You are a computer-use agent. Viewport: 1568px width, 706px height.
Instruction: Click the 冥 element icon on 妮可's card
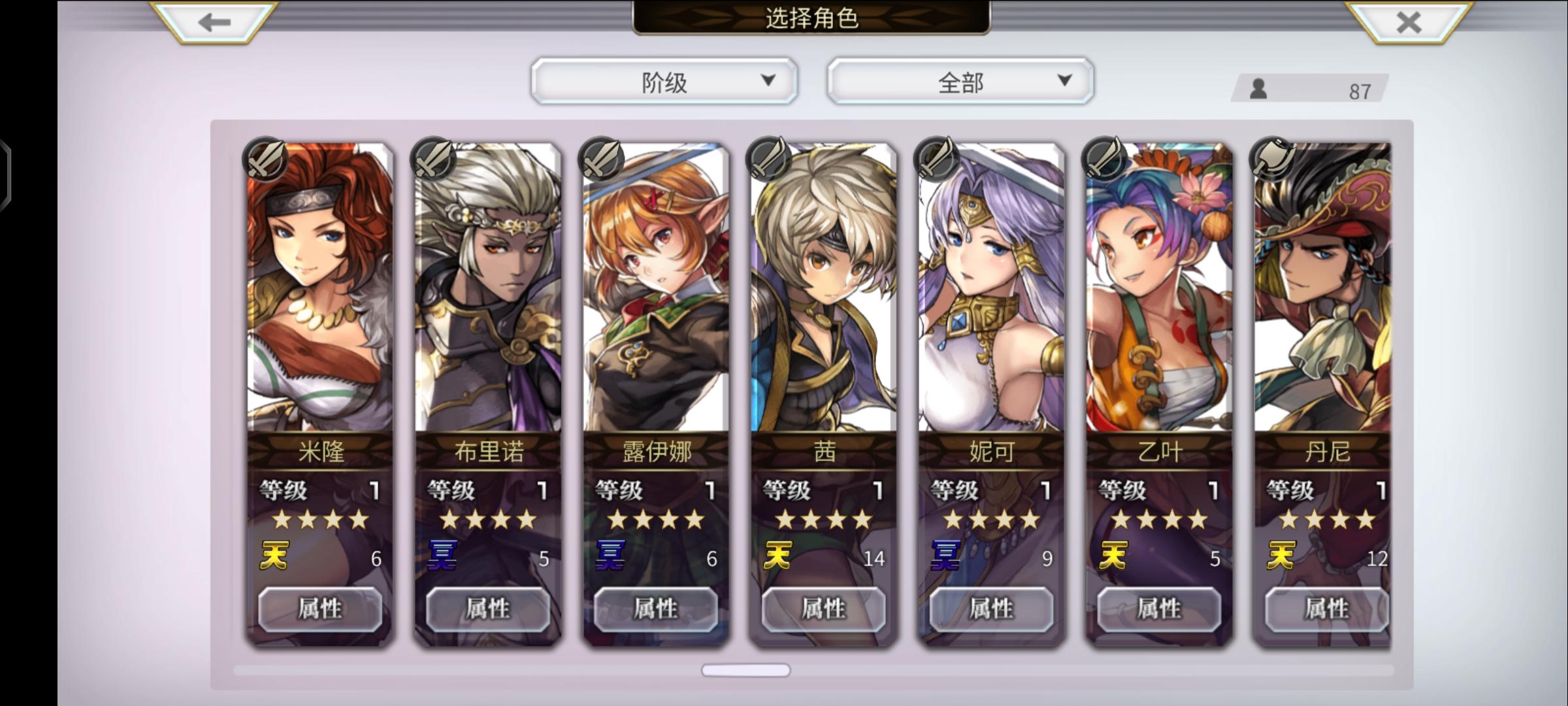point(946,556)
